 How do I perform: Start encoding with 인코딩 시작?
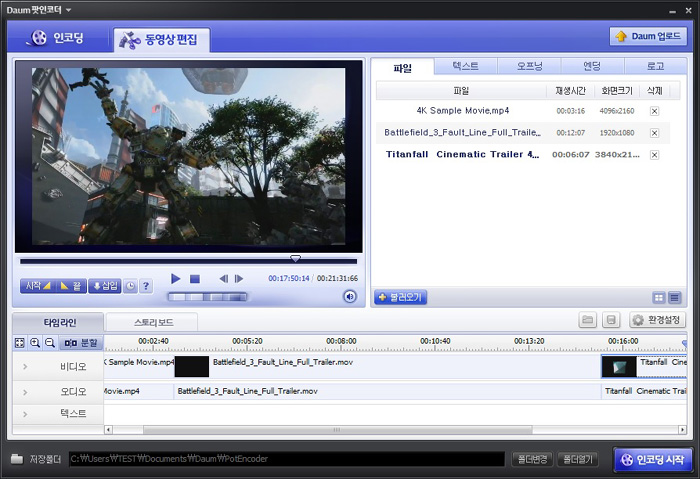click(653, 459)
